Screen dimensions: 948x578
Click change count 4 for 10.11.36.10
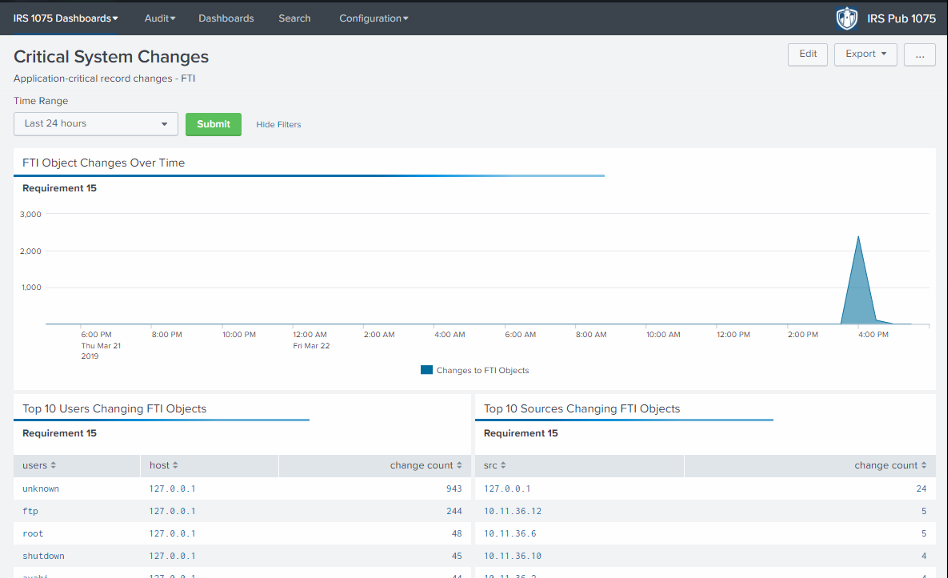click(x=924, y=556)
